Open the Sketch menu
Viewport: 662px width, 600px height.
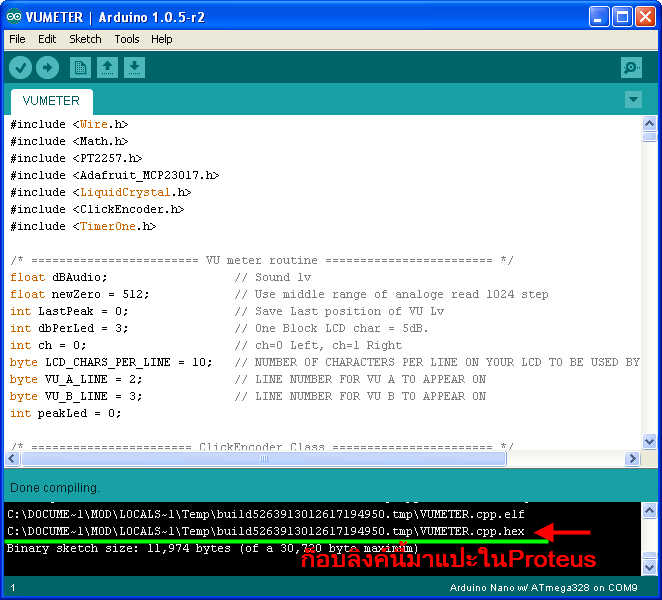click(x=85, y=39)
